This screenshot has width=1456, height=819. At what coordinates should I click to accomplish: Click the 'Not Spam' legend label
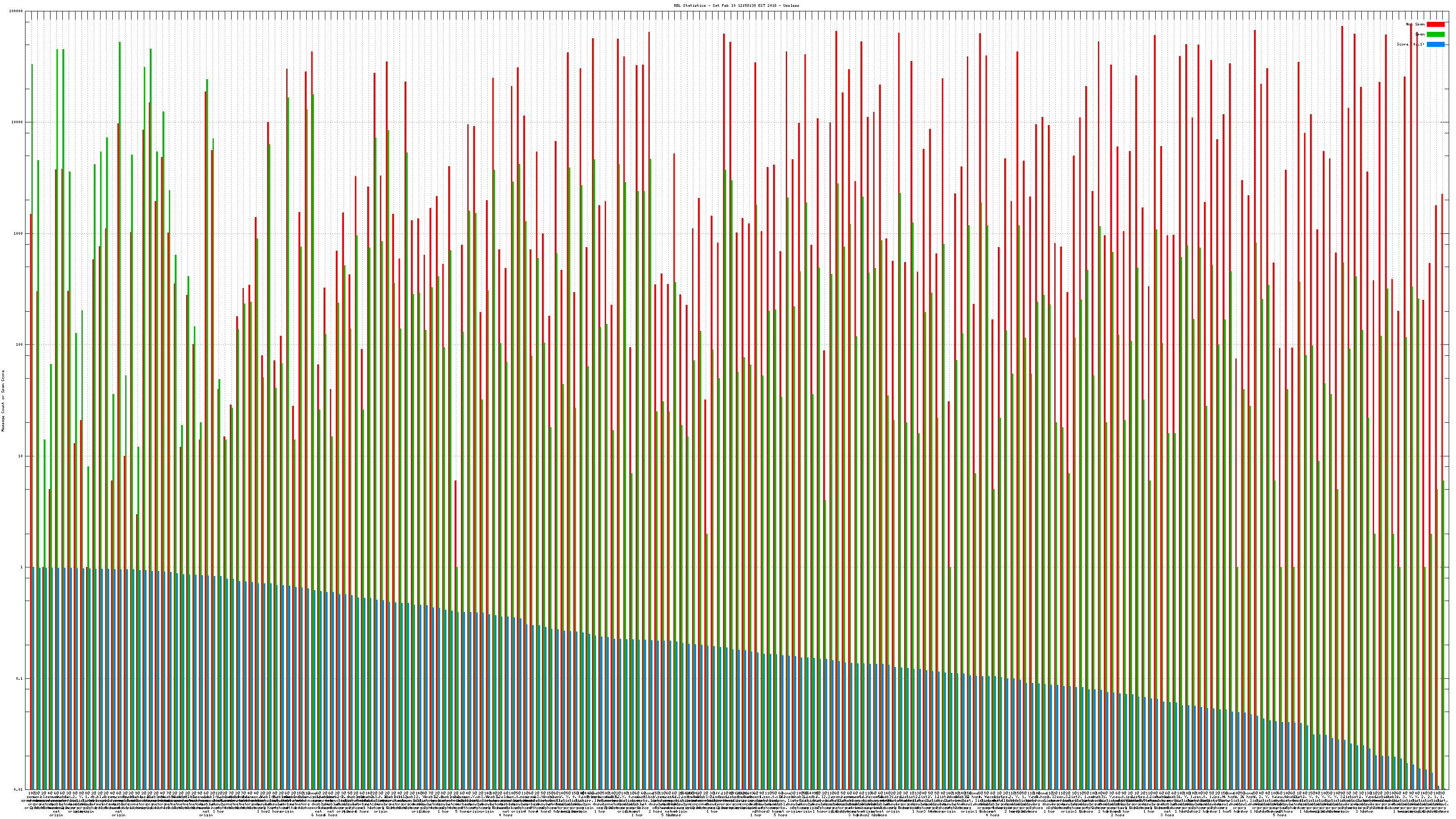coord(1416,24)
